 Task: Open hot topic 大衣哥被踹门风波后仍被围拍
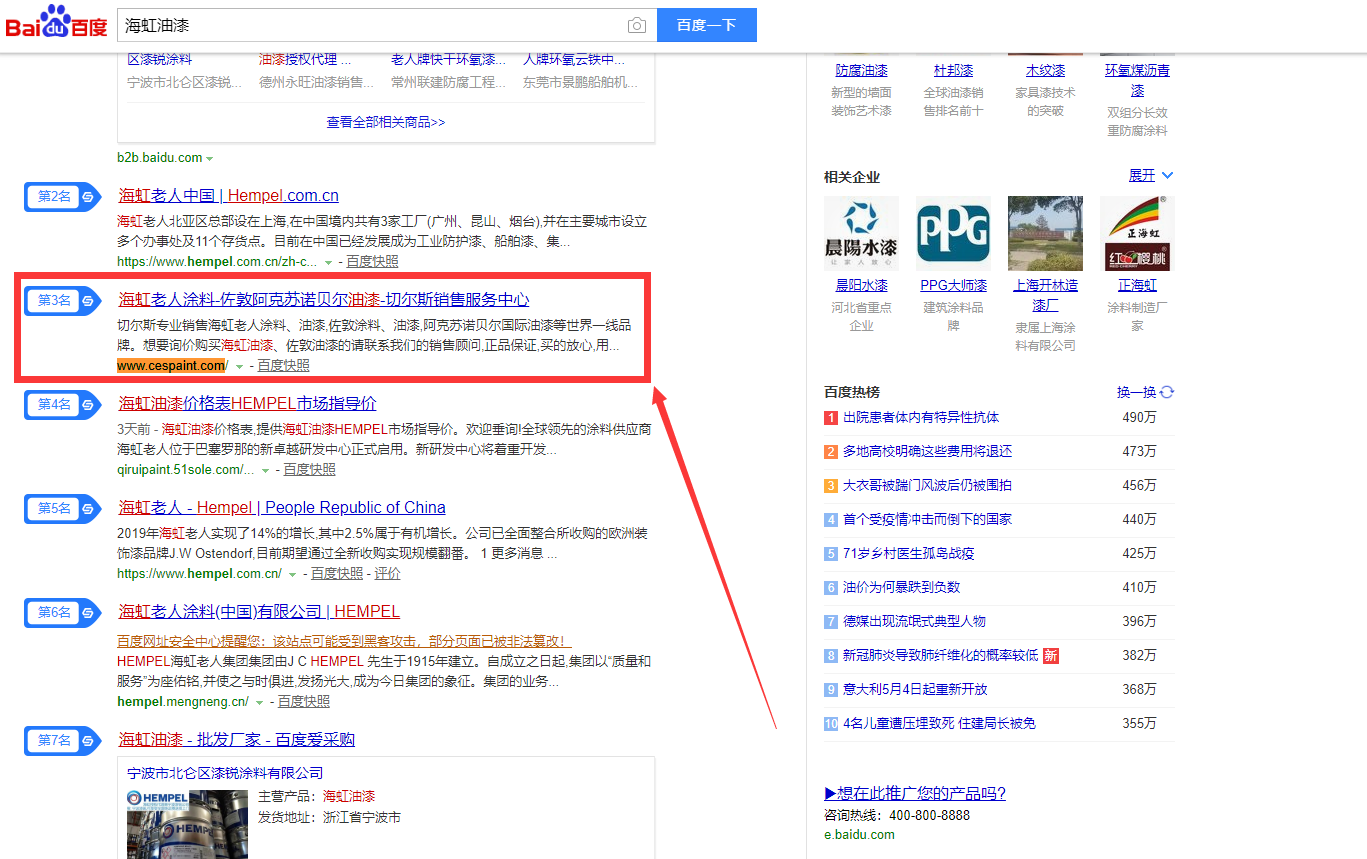coord(927,486)
